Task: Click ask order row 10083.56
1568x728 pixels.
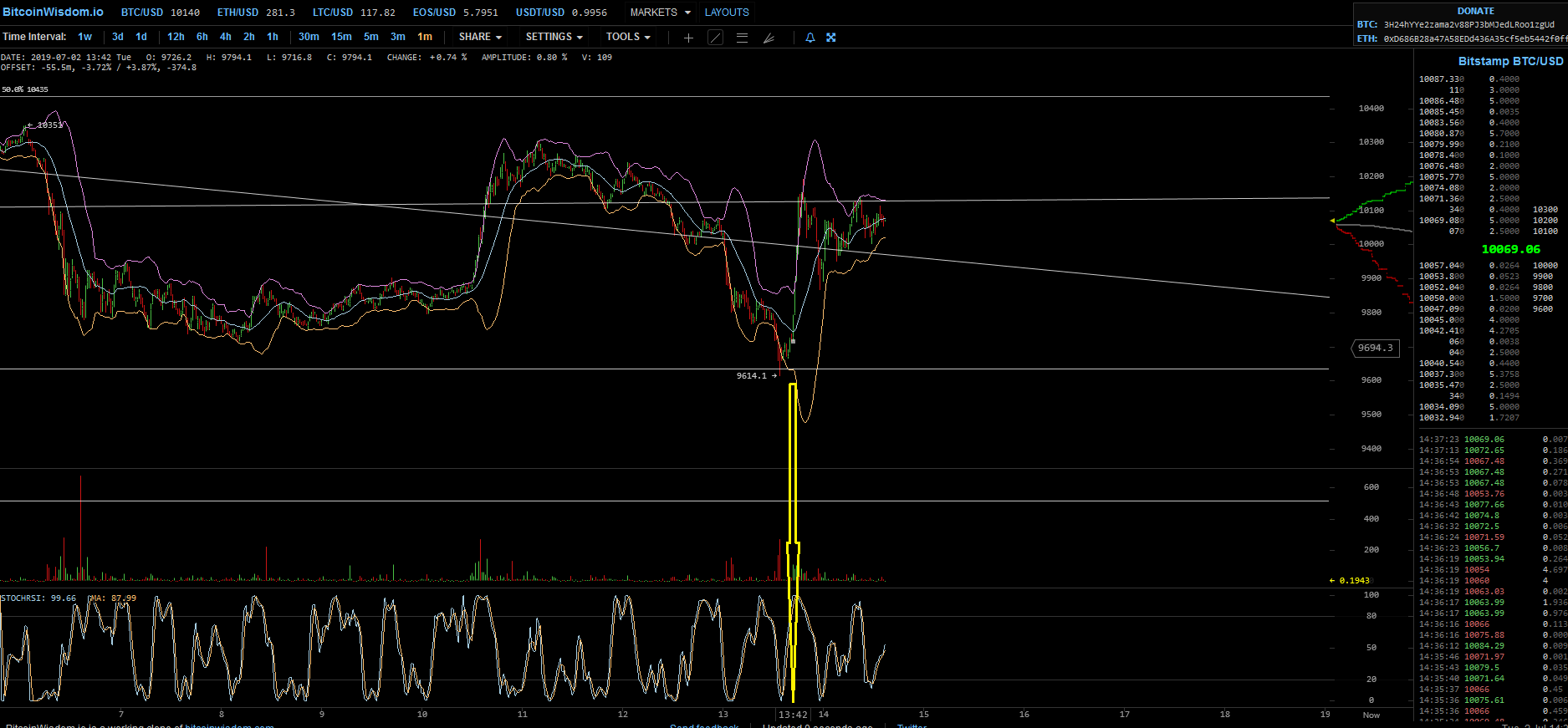Action: tap(1469, 123)
